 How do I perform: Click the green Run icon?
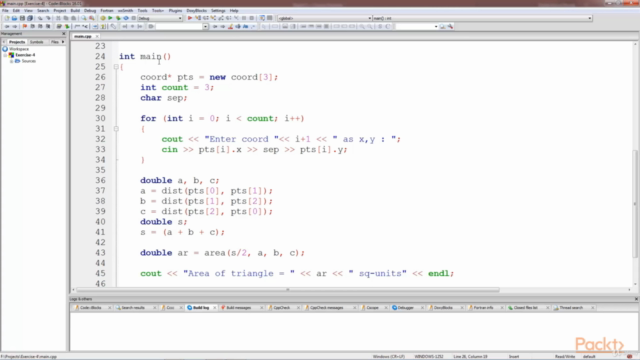point(110,18)
